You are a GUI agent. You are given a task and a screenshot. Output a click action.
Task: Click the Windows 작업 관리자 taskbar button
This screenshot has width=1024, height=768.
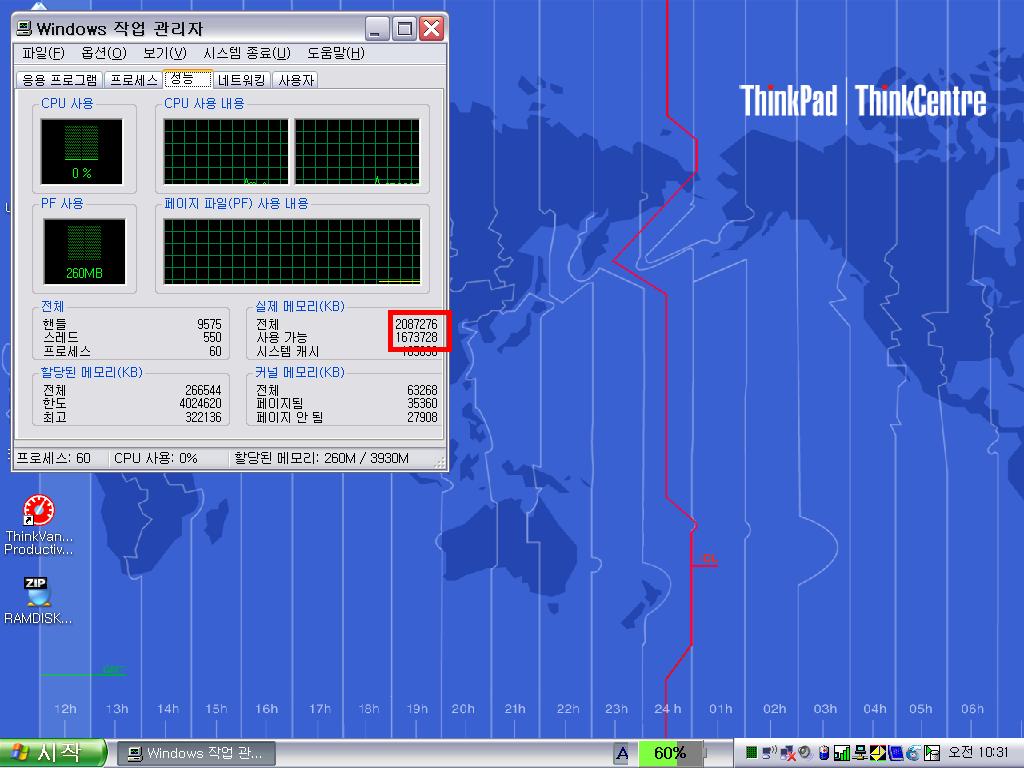(196, 753)
